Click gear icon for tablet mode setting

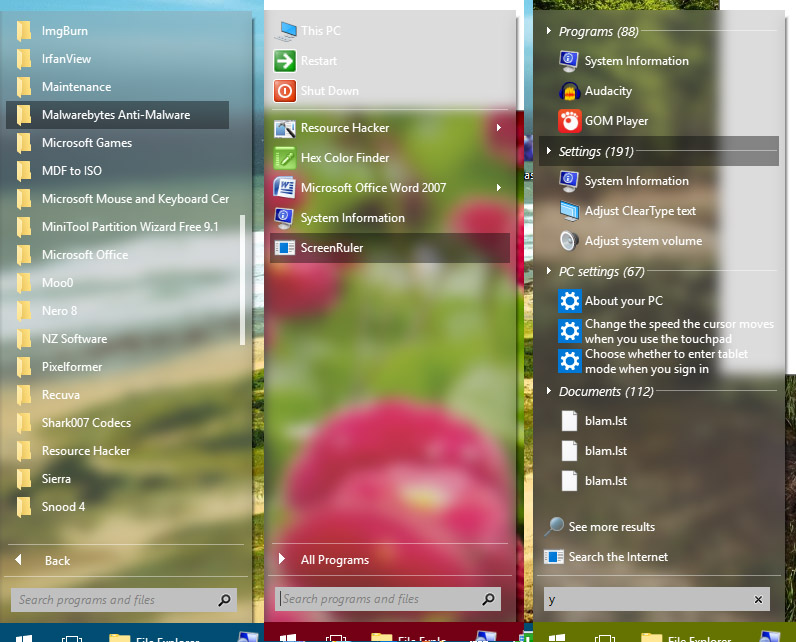[x=570, y=361]
